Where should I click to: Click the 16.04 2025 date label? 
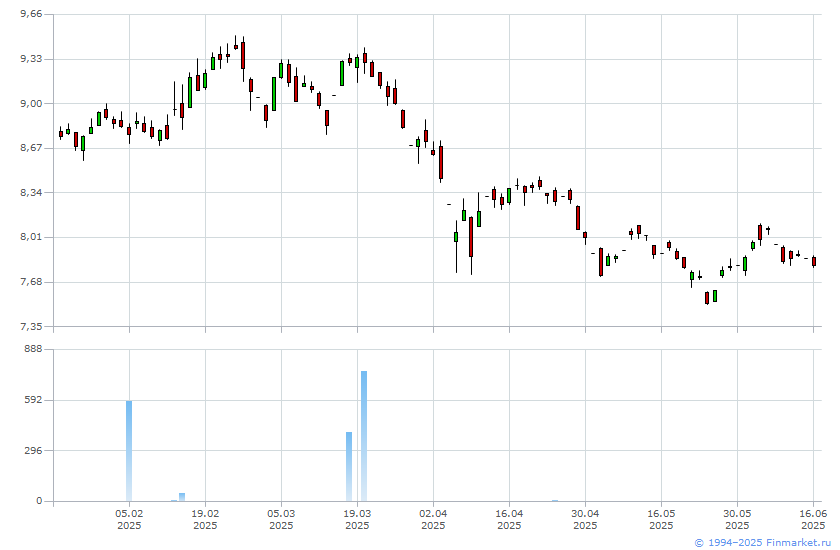(x=509, y=519)
